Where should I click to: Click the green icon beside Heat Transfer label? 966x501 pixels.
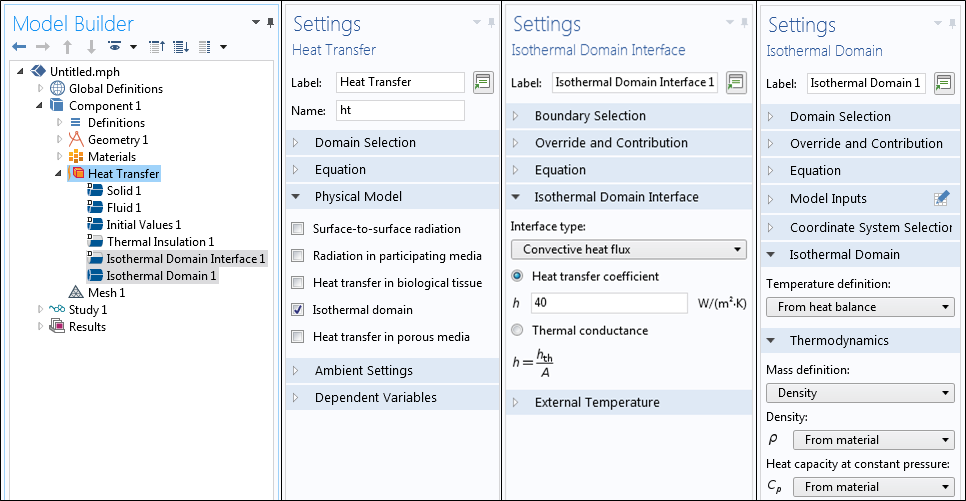pos(483,82)
